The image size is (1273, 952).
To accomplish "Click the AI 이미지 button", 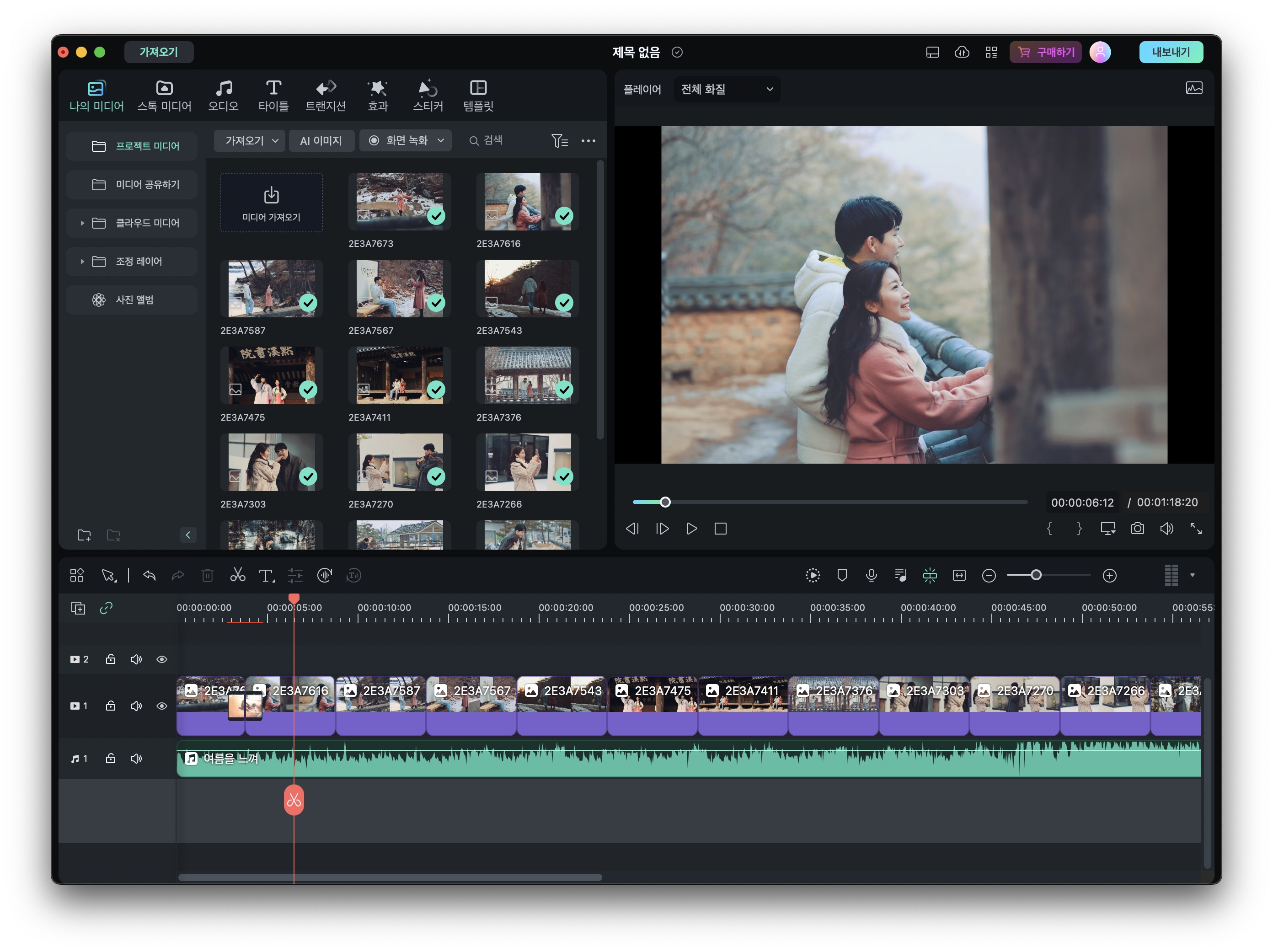I will click(321, 140).
